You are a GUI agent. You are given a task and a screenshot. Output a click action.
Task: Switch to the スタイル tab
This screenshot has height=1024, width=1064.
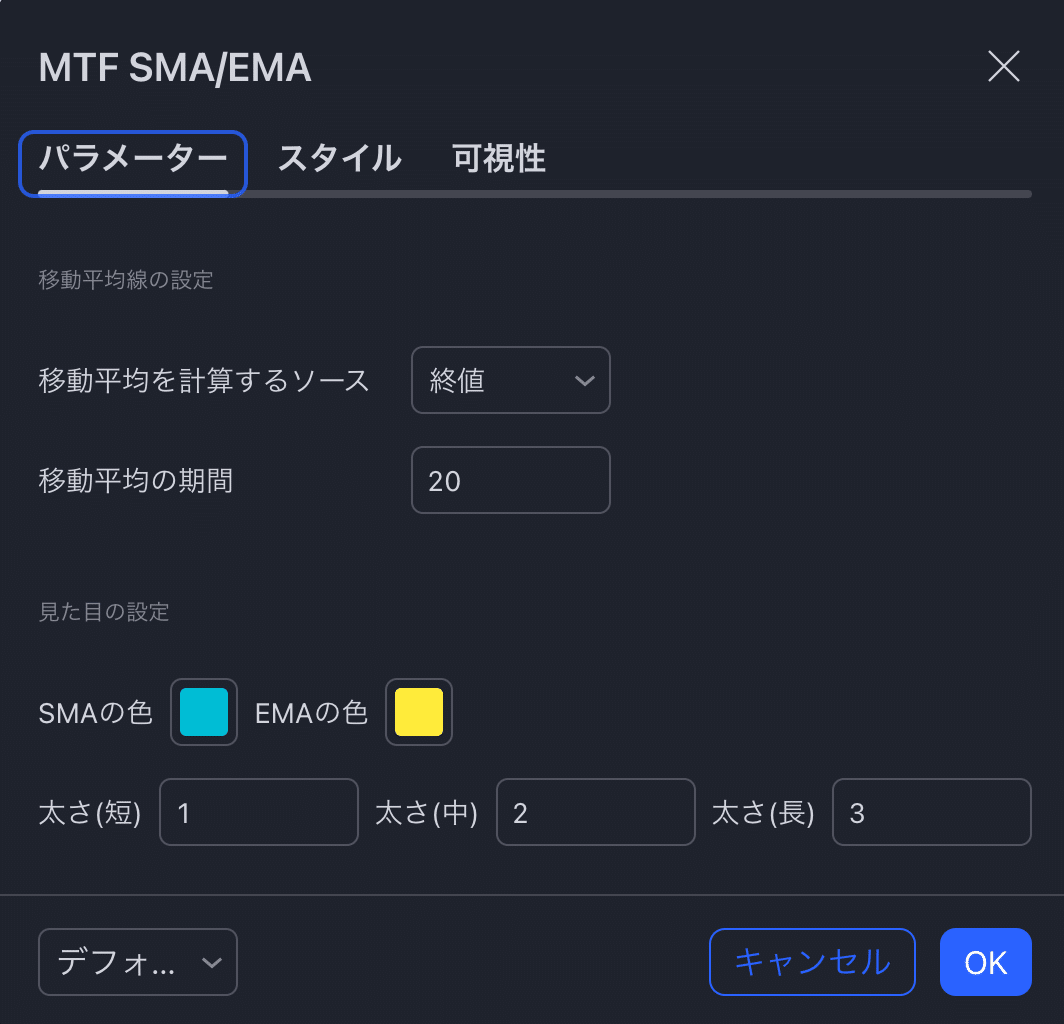(339, 158)
